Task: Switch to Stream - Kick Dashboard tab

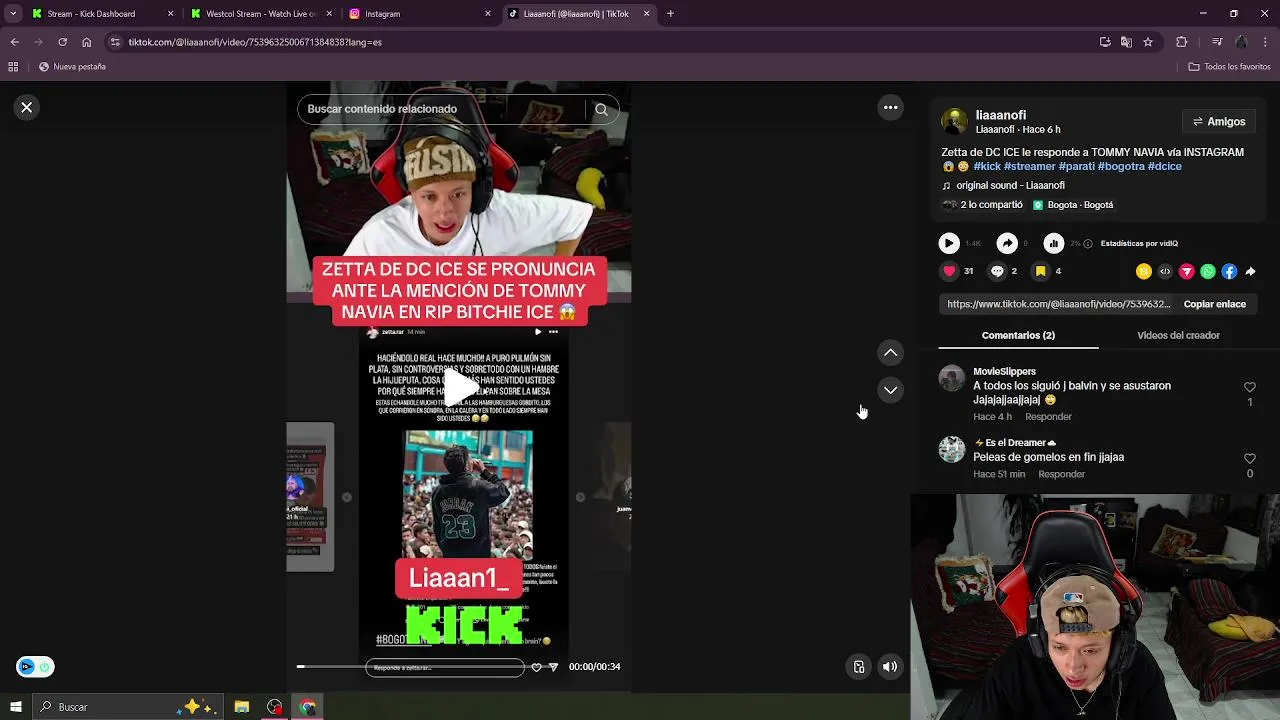Action: pos(100,14)
